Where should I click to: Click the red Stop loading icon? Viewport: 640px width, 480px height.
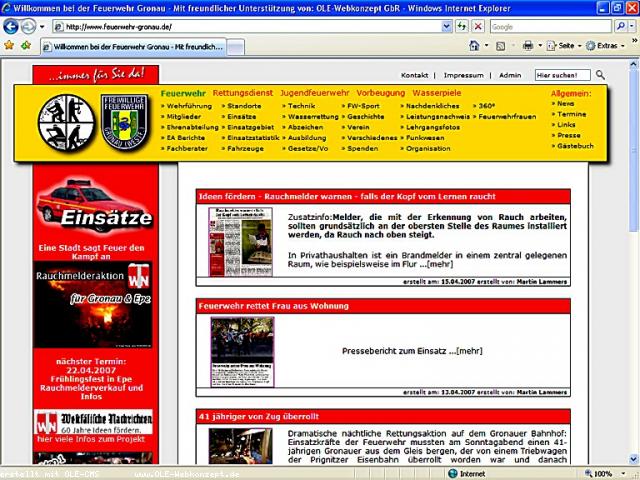click(478, 26)
